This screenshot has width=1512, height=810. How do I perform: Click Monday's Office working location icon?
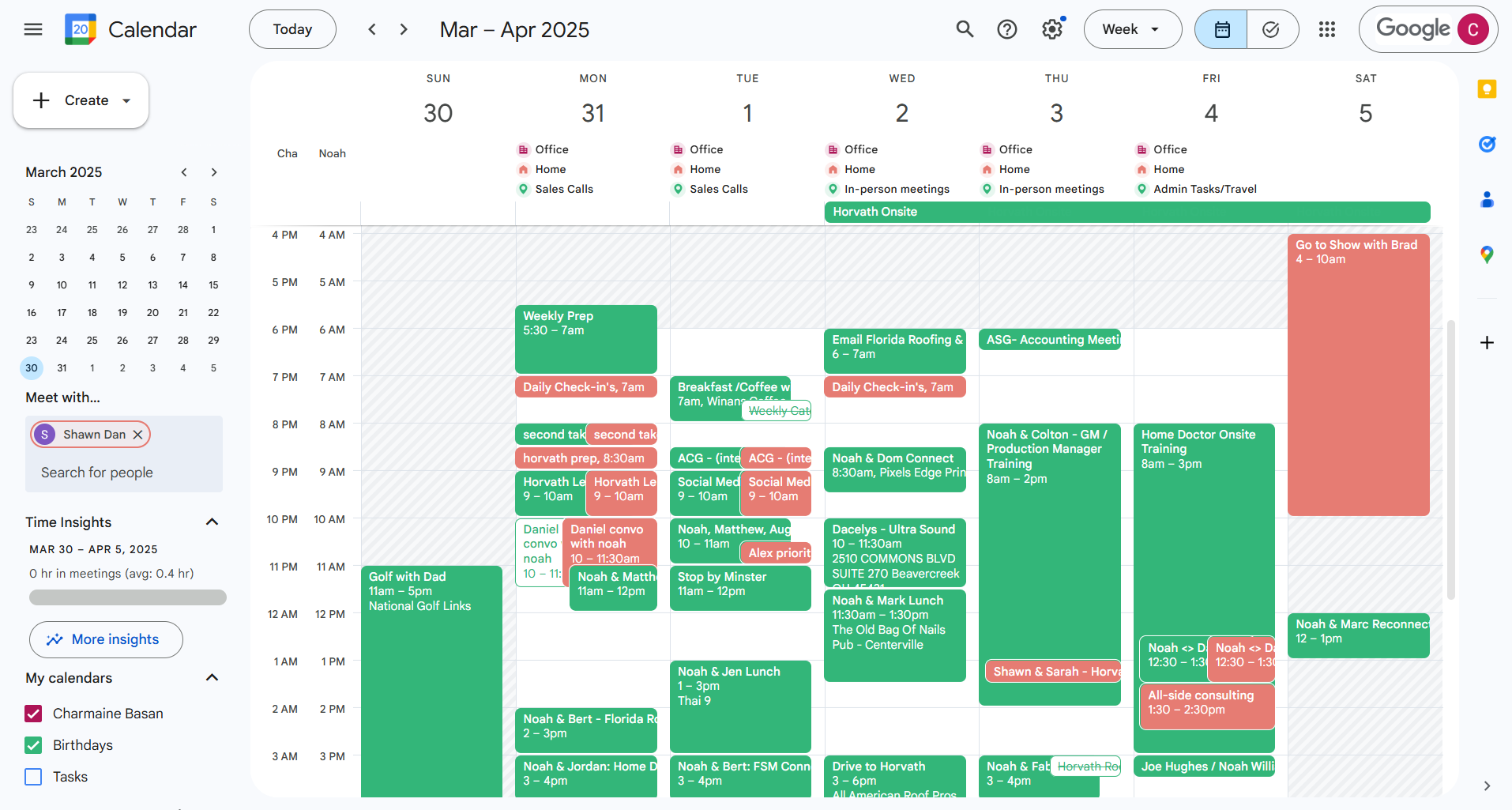523,149
